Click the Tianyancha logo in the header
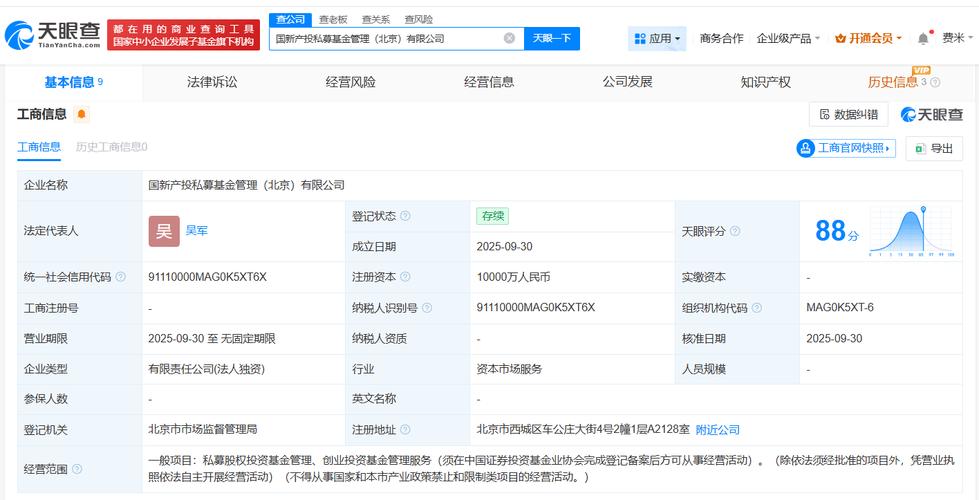The height and width of the screenshot is (500, 979). point(53,36)
